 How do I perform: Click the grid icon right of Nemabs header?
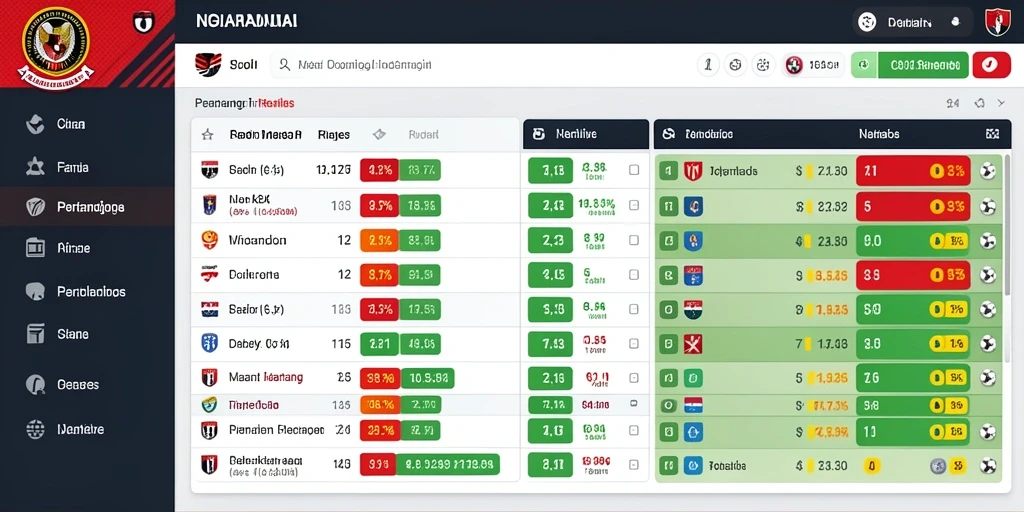pyautogui.click(x=992, y=134)
